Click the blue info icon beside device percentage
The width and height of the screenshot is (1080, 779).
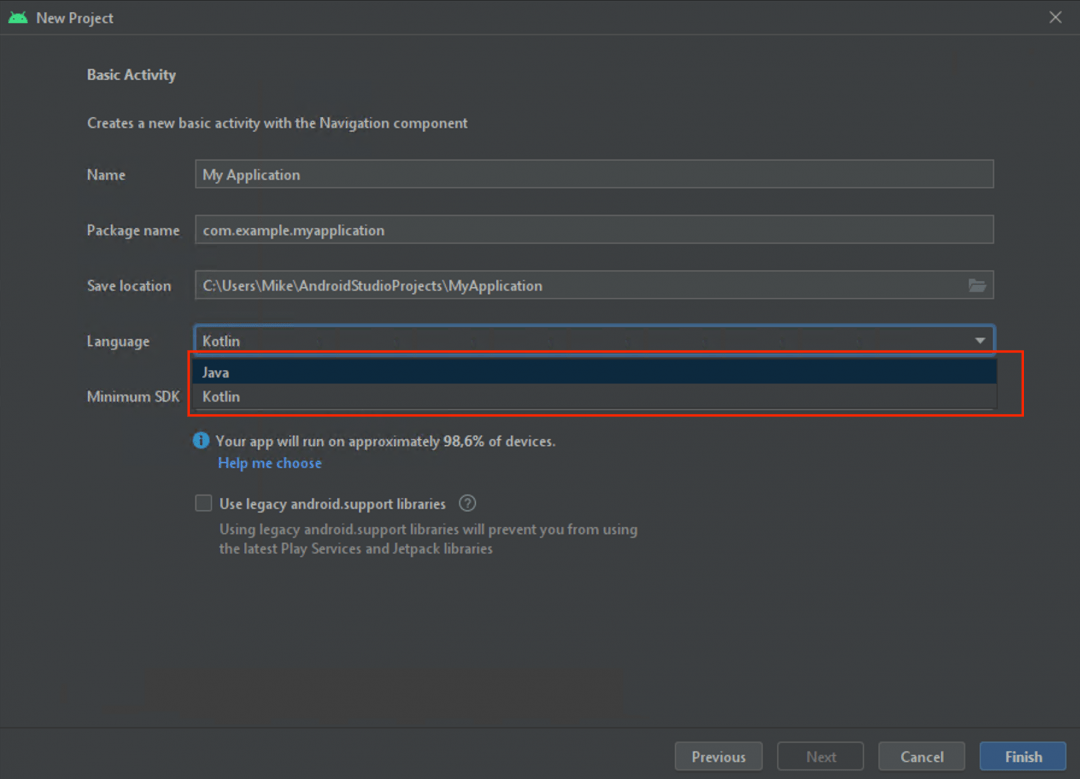point(201,441)
